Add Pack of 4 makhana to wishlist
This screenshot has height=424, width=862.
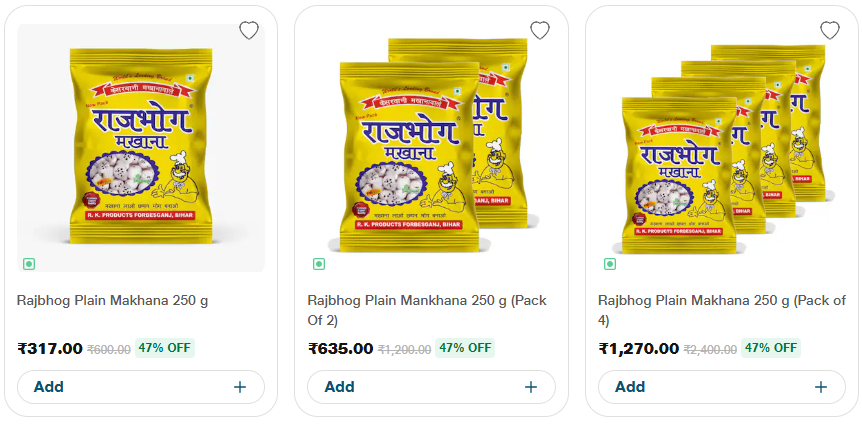[830, 30]
